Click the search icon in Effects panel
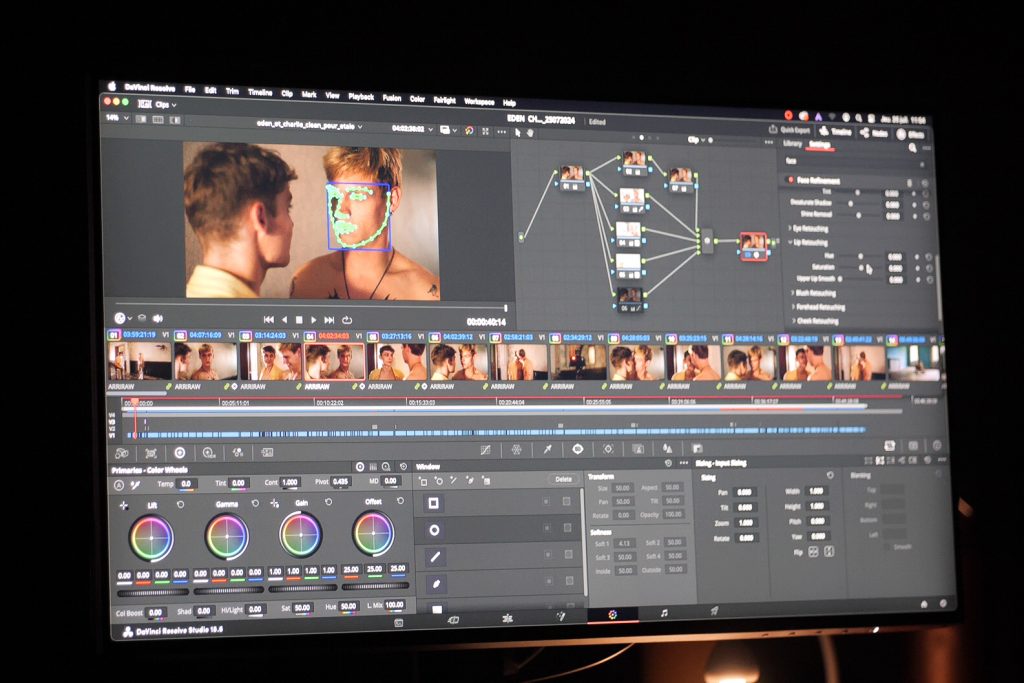Viewport: 1024px width, 683px height. (912, 147)
